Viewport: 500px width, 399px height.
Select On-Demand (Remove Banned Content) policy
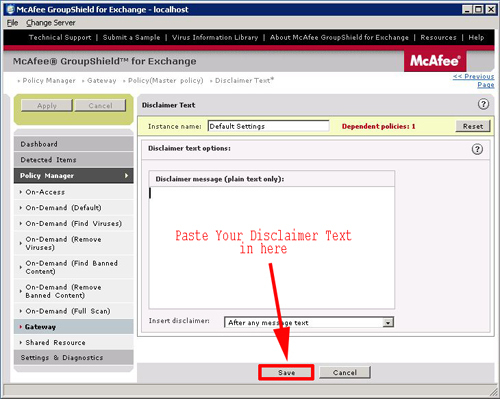tap(74, 291)
